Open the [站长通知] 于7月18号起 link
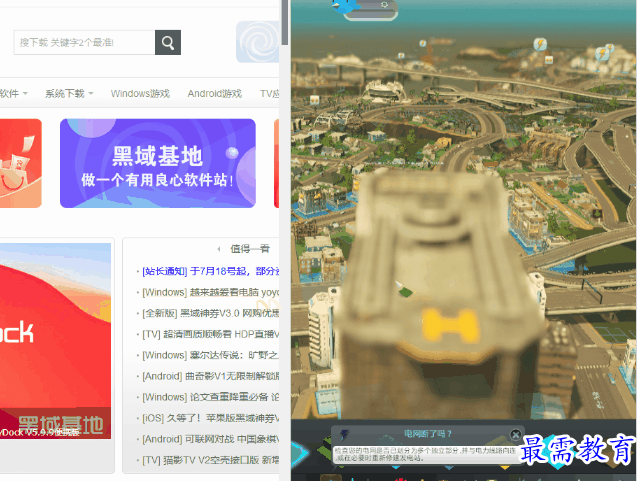642x481 pixels. point(210,271)
